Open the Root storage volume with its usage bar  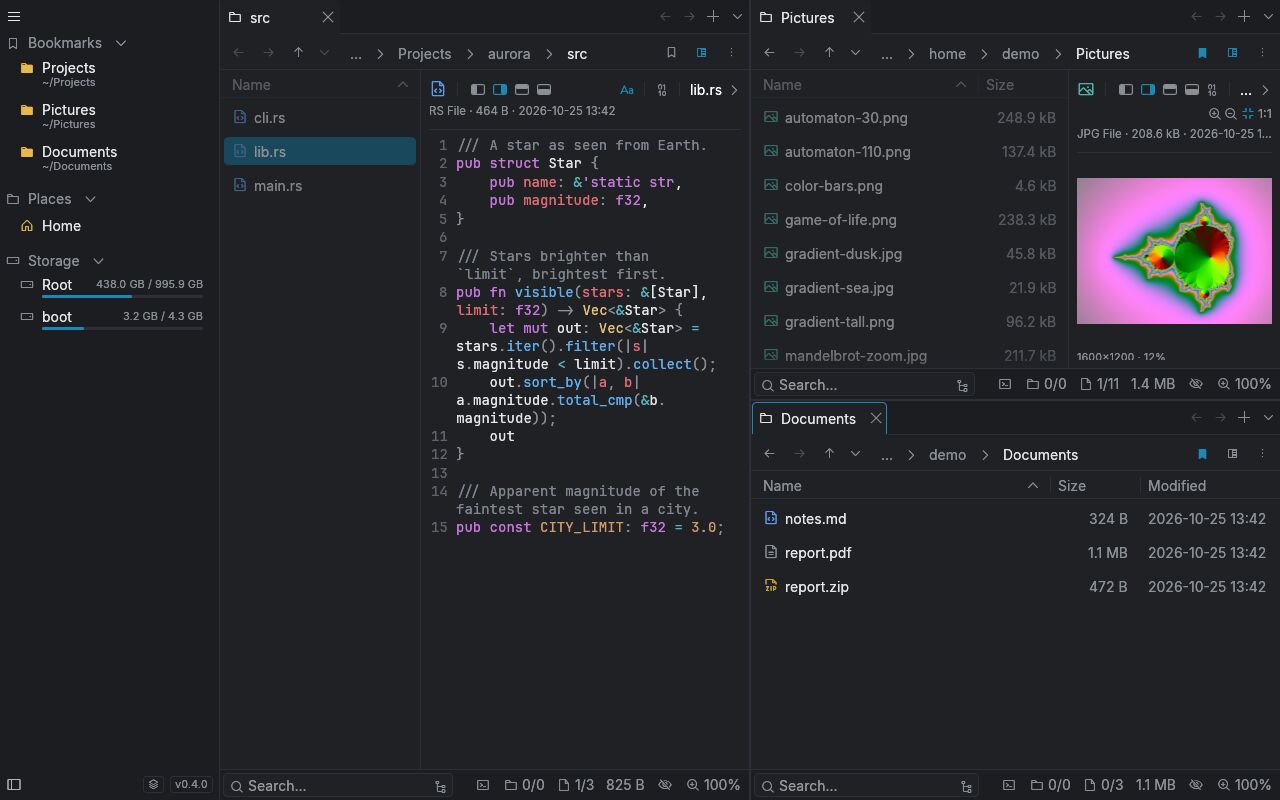110,287
